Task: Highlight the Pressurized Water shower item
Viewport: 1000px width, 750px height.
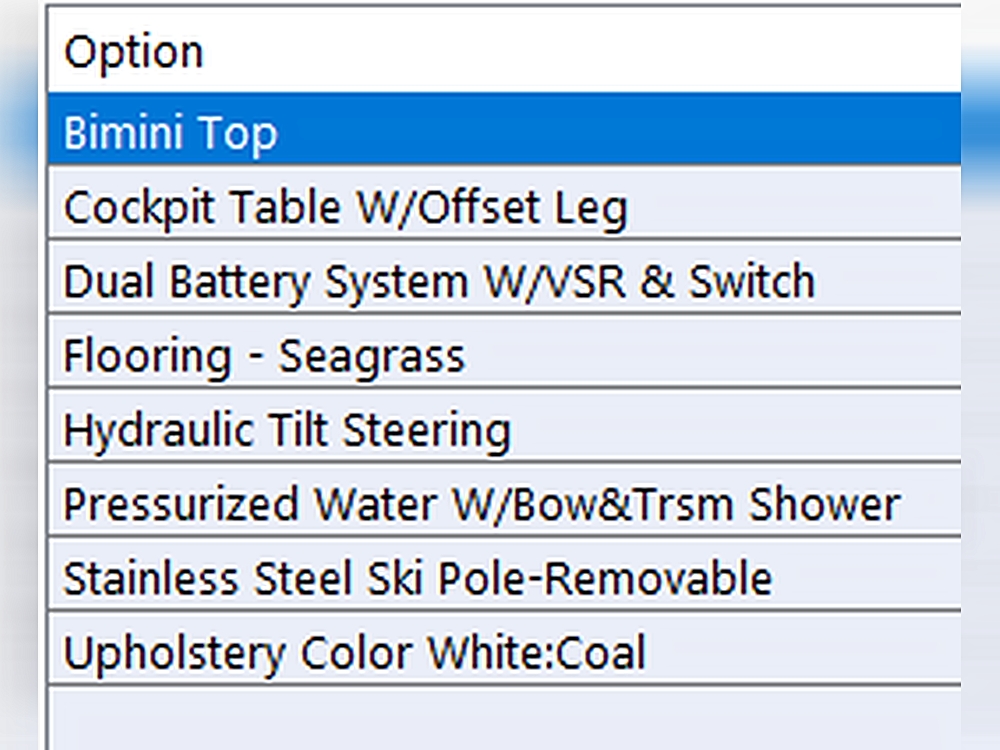Action: pyautogui.click(x=481, y=504)
